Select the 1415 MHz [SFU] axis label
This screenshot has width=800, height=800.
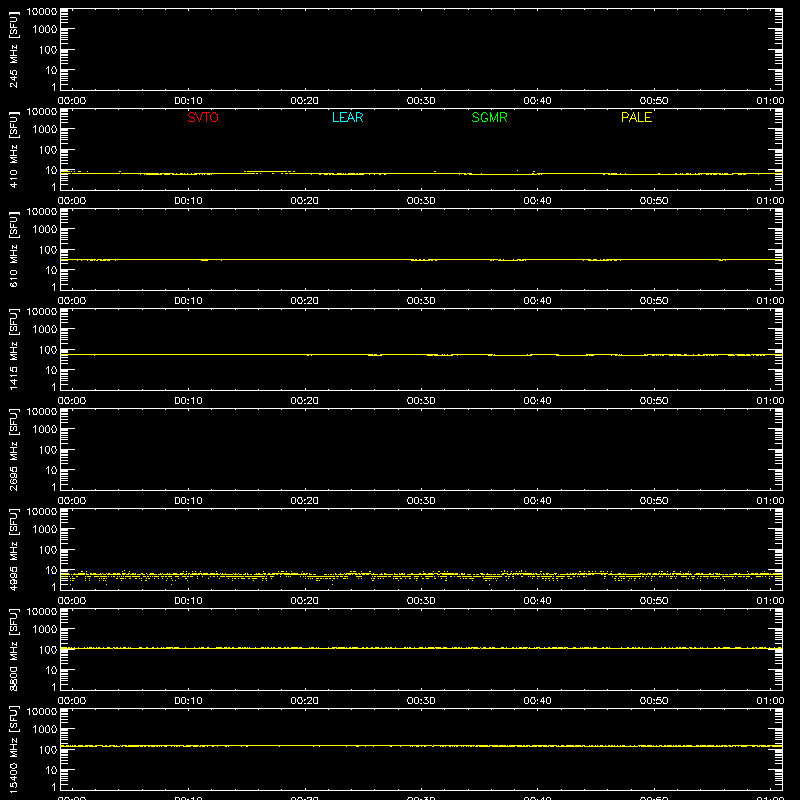[x=13, y=349]
